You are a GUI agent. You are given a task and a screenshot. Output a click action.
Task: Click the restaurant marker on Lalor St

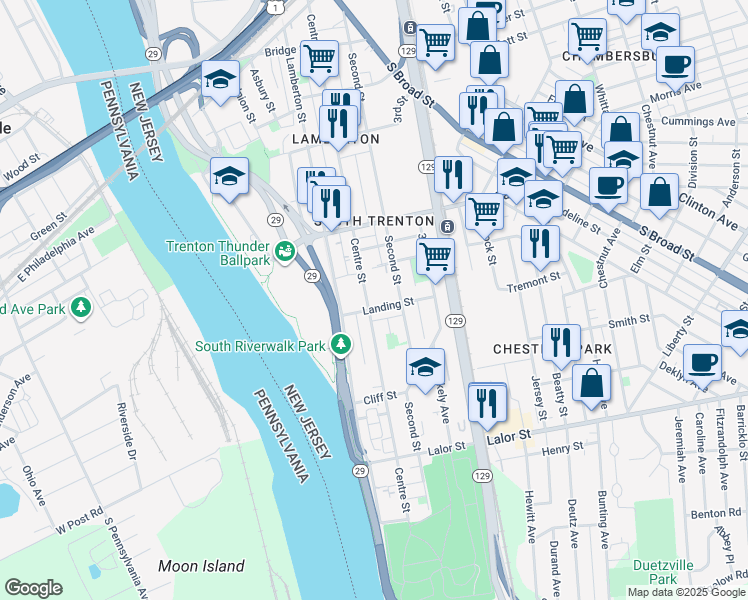click(x=487, y=404)
